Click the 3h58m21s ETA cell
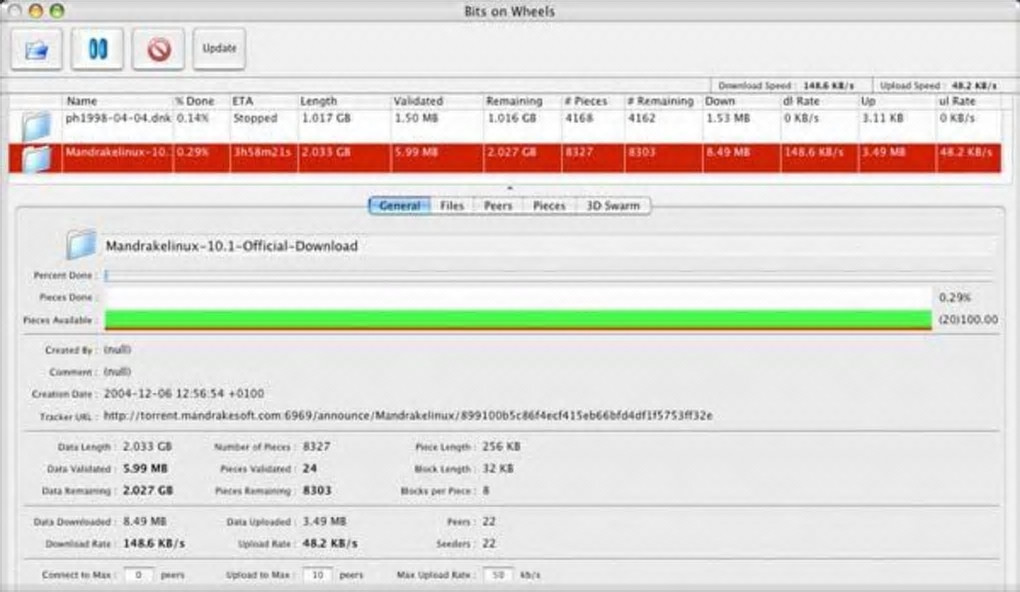This screenshot has width=1020, height=592. [262, 152]
